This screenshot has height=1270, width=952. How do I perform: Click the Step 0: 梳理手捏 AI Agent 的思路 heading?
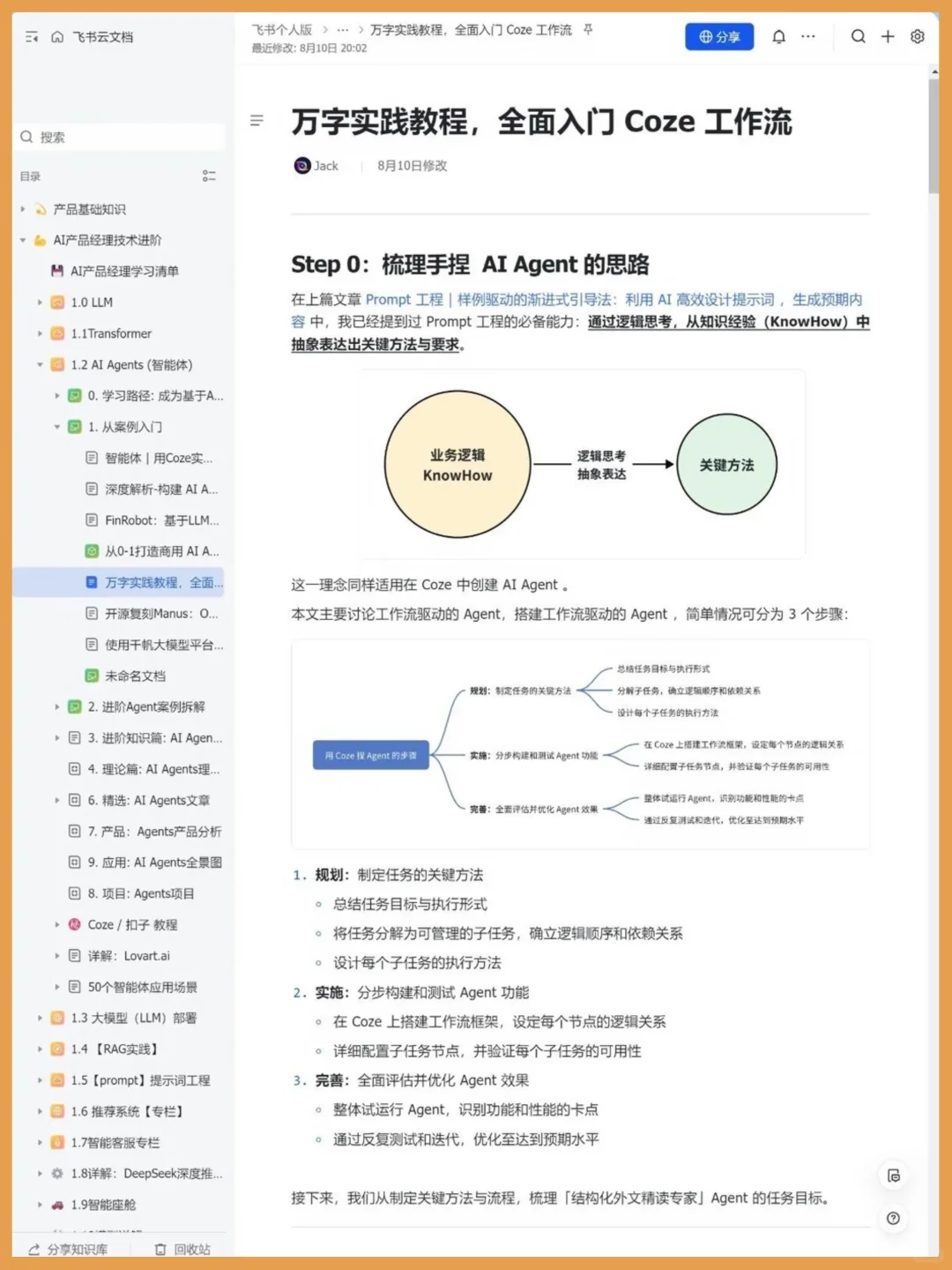470,265
